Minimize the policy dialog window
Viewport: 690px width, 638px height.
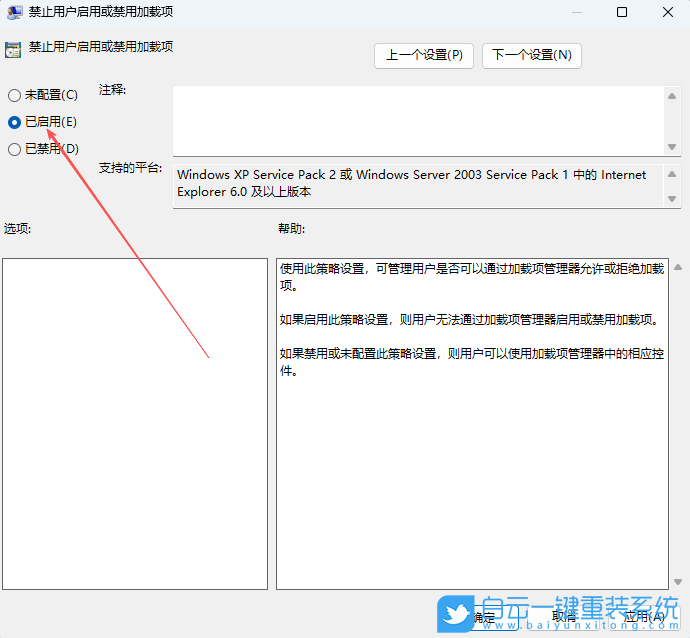(576, 12)
